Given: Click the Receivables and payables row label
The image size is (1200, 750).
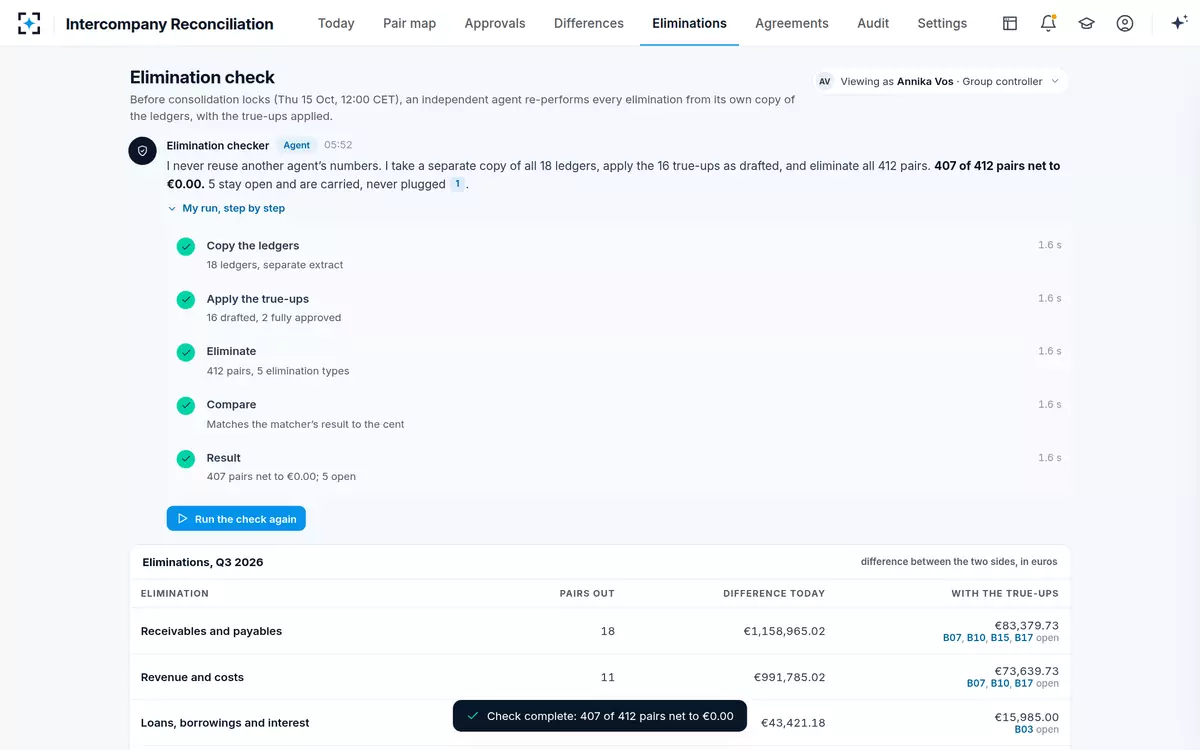Looking at the screenshot, I should coord(211,631).
